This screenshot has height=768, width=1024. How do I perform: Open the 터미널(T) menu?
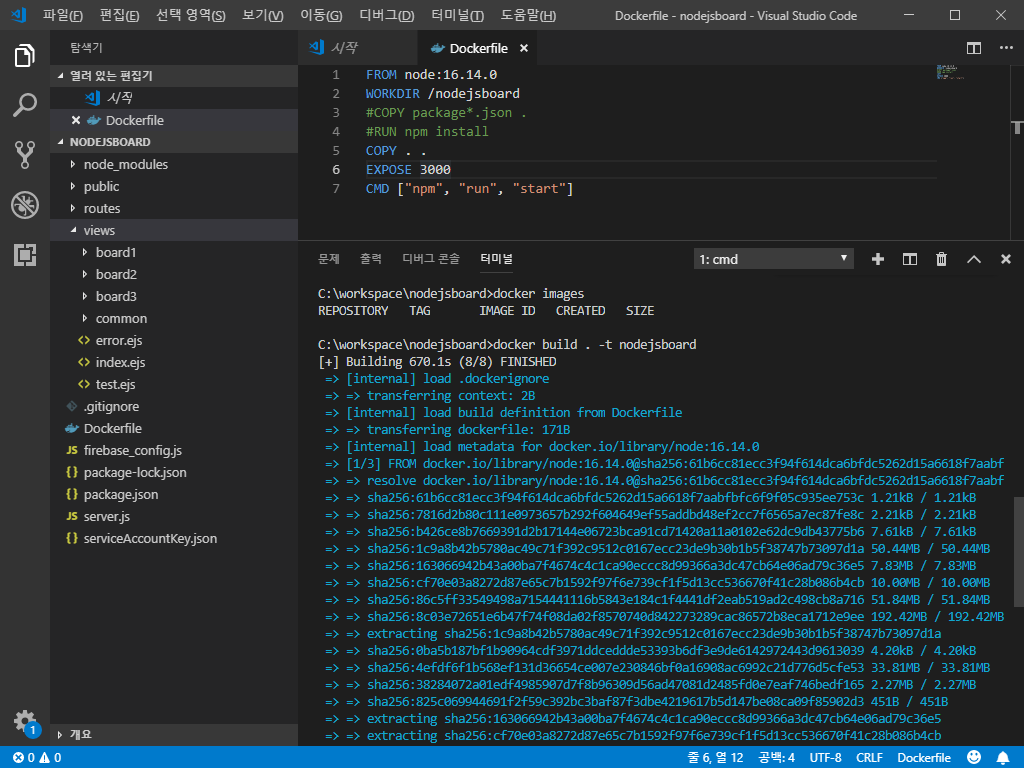(x=458, y=15)
